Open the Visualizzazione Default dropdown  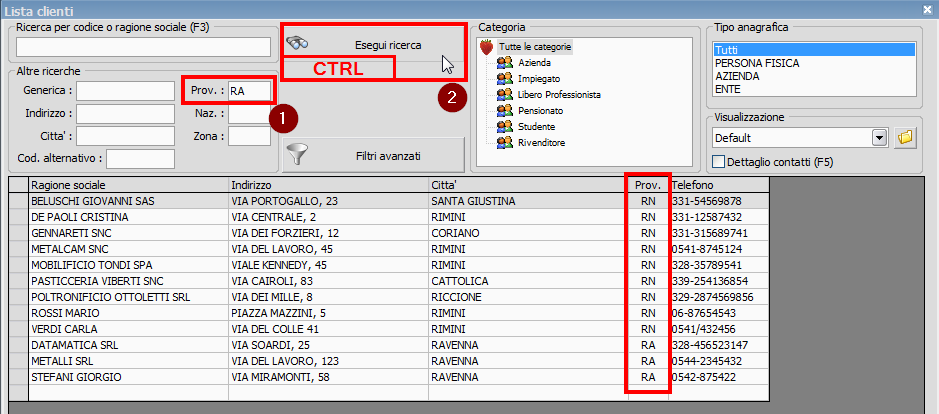pos(880,137)
